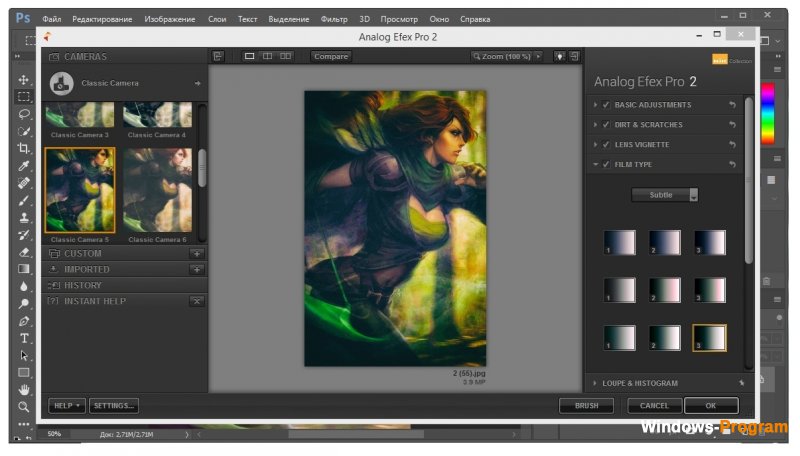Select the Hand tool

pyautogui.click(x=23, y=390)
